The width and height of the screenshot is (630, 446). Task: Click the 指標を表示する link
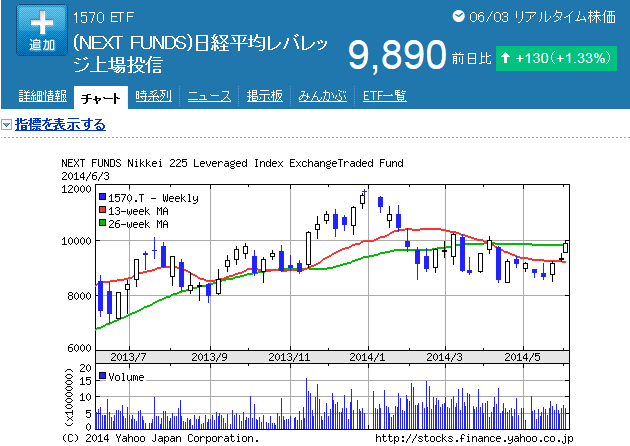click(60, 125)
